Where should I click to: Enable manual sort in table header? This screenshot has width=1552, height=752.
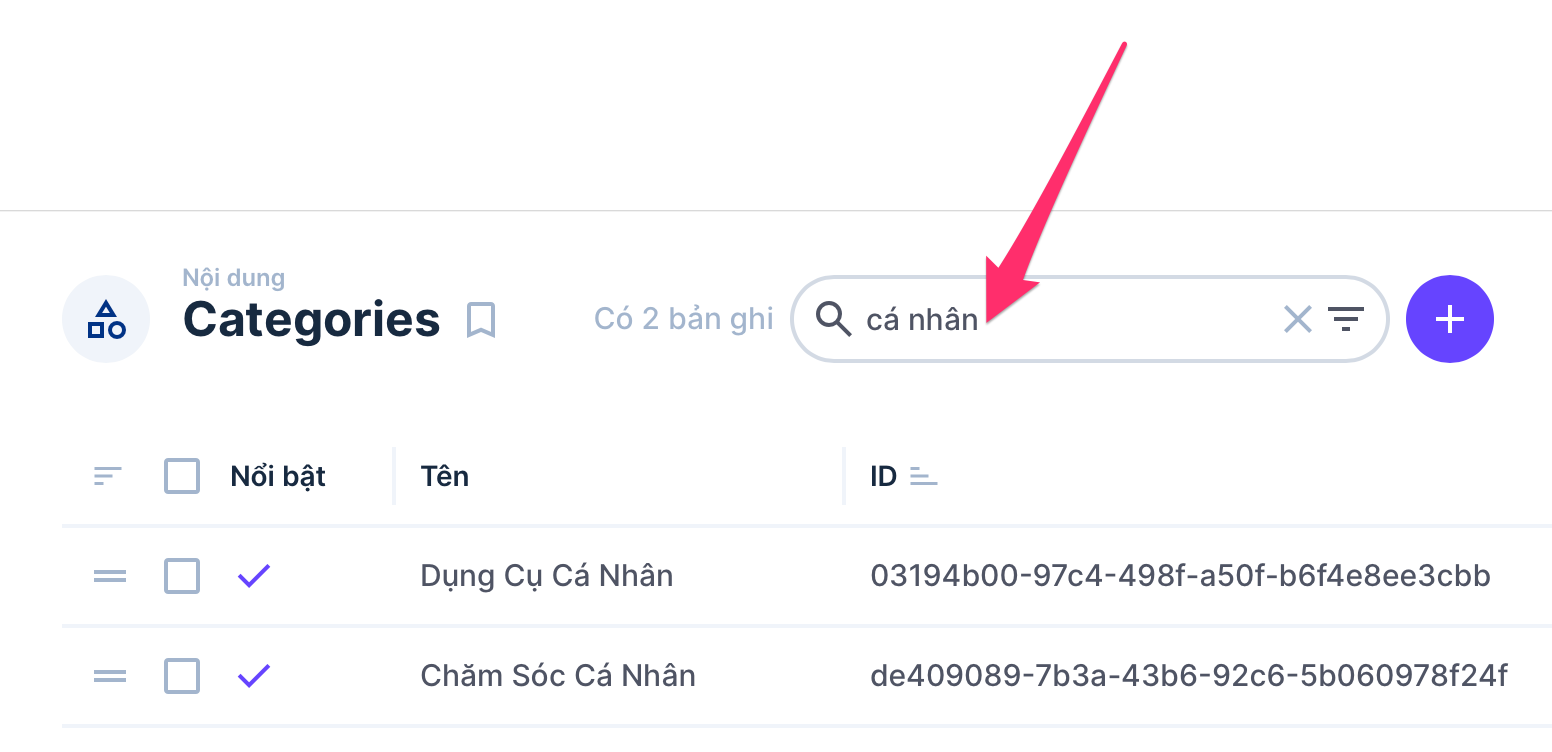(108, 476)
